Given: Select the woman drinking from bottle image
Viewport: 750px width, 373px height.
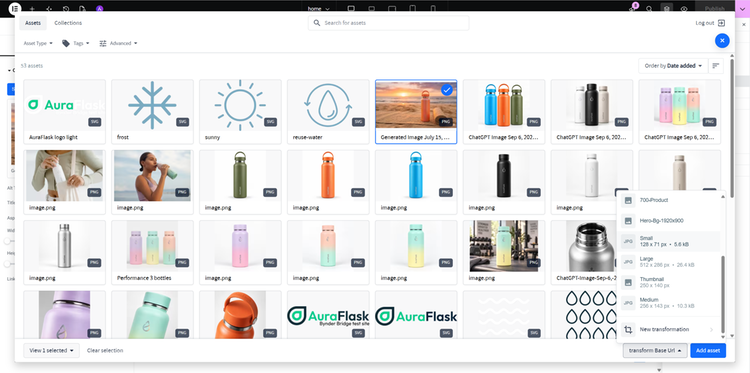Looking at the screenshot, I should tap(153, 182).
